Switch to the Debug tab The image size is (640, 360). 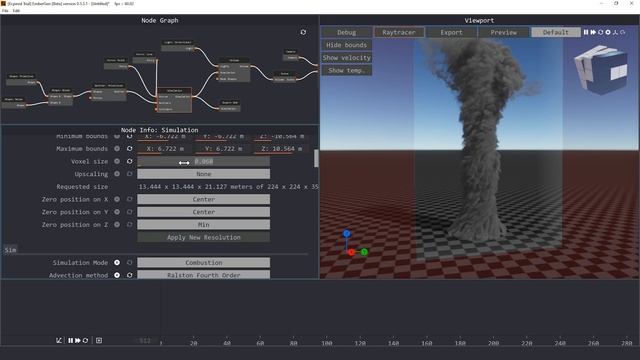347,32
